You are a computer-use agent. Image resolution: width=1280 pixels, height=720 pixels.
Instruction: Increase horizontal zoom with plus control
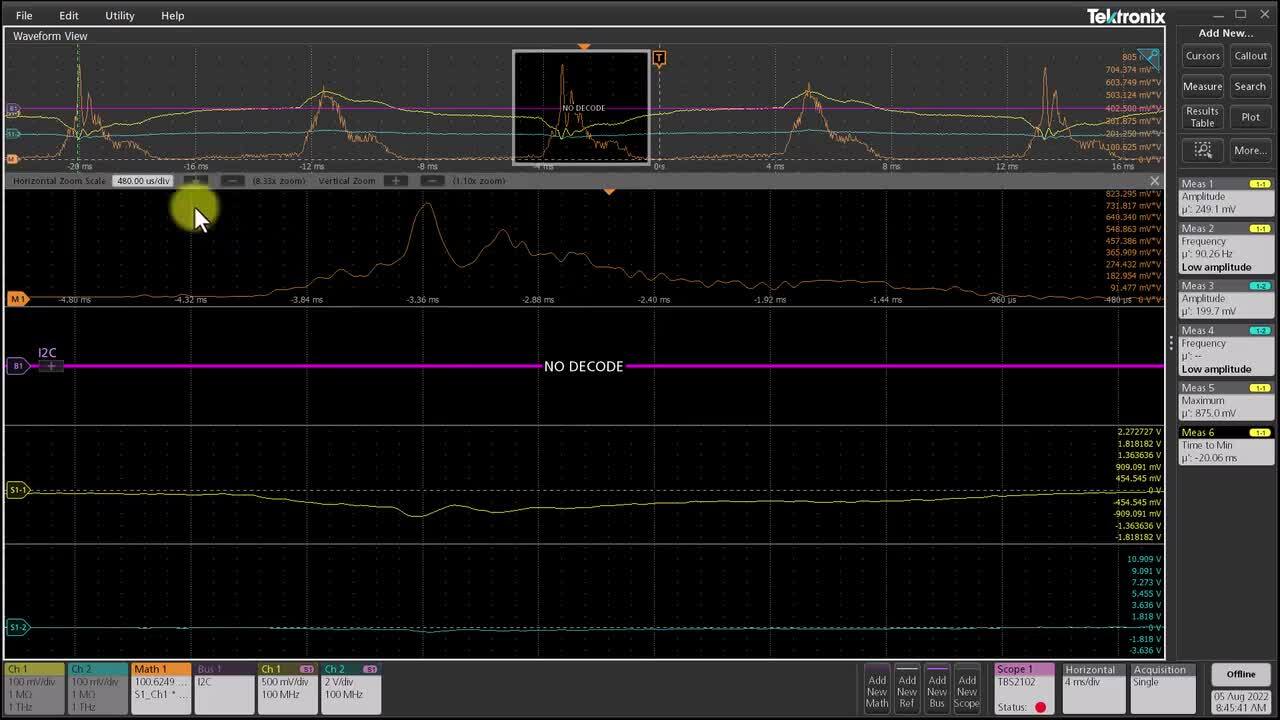197,181
